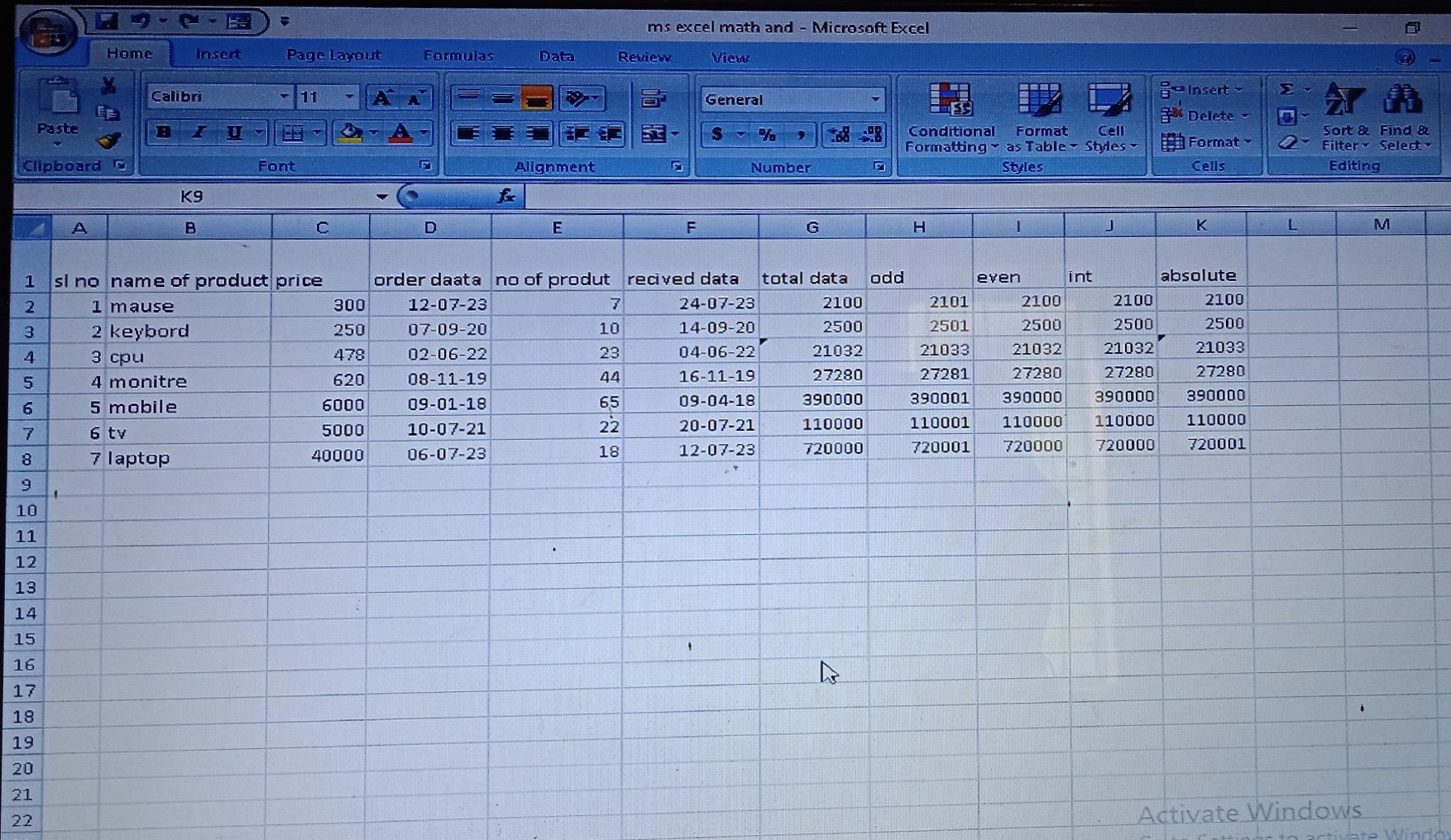The width and height of the screenshot is (1451, 840).
Task: Open the Page Layout tab
Action: point(333,55)
